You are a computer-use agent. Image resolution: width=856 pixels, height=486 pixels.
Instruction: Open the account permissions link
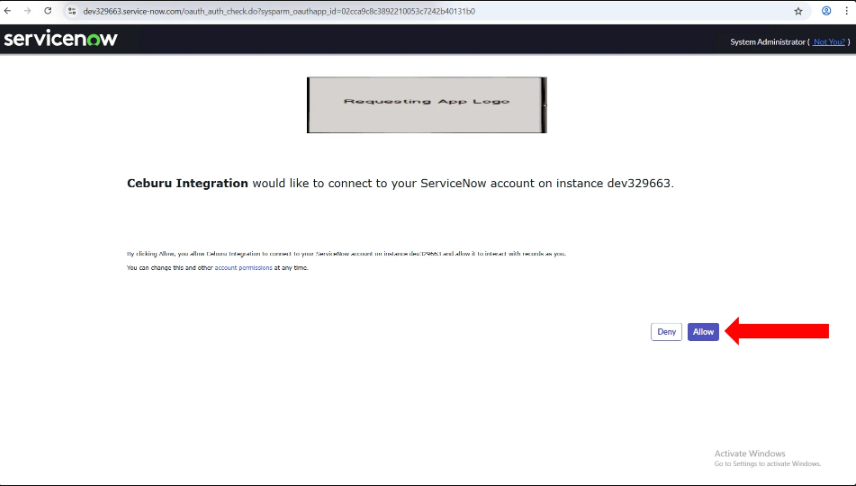click(x=243, y=268)
